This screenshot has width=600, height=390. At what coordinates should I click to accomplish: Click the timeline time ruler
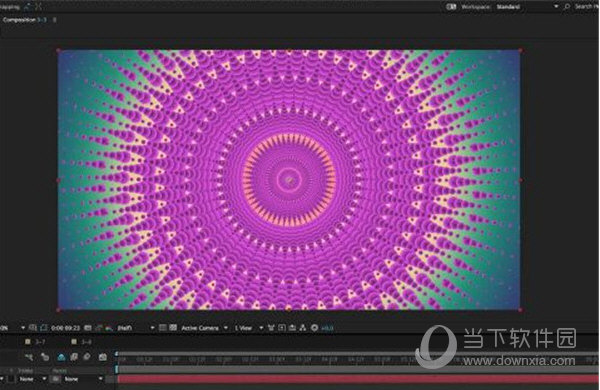359,360
